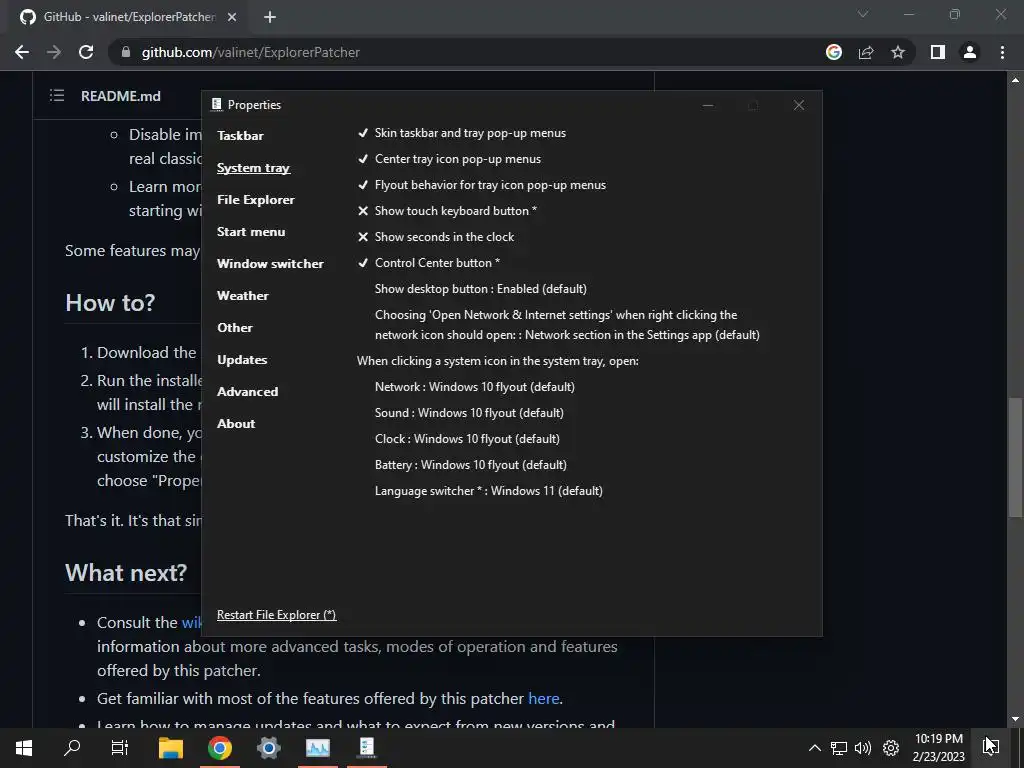This screenshot has width=1024, height=768.
Task: Change Sound flyout option
Action: pos(469,413)
